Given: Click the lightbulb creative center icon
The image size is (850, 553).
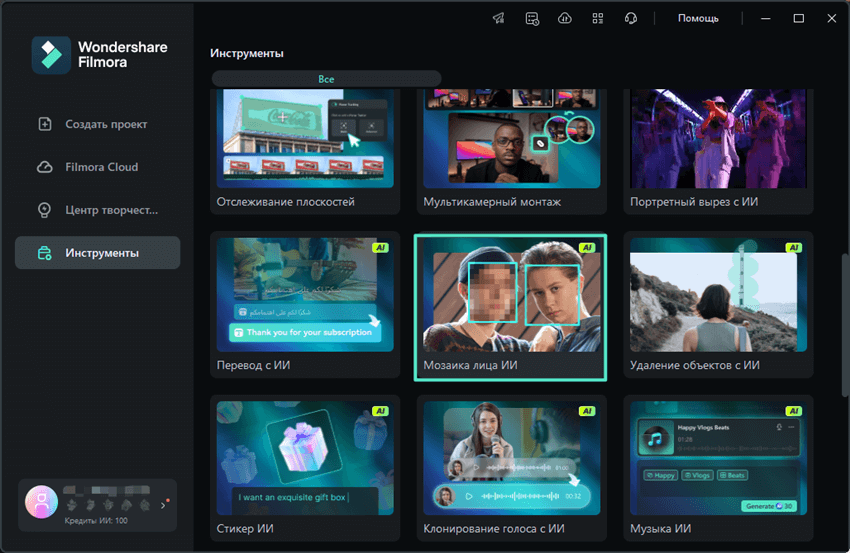Looking at the screenshot, I should tap(44, 210).
